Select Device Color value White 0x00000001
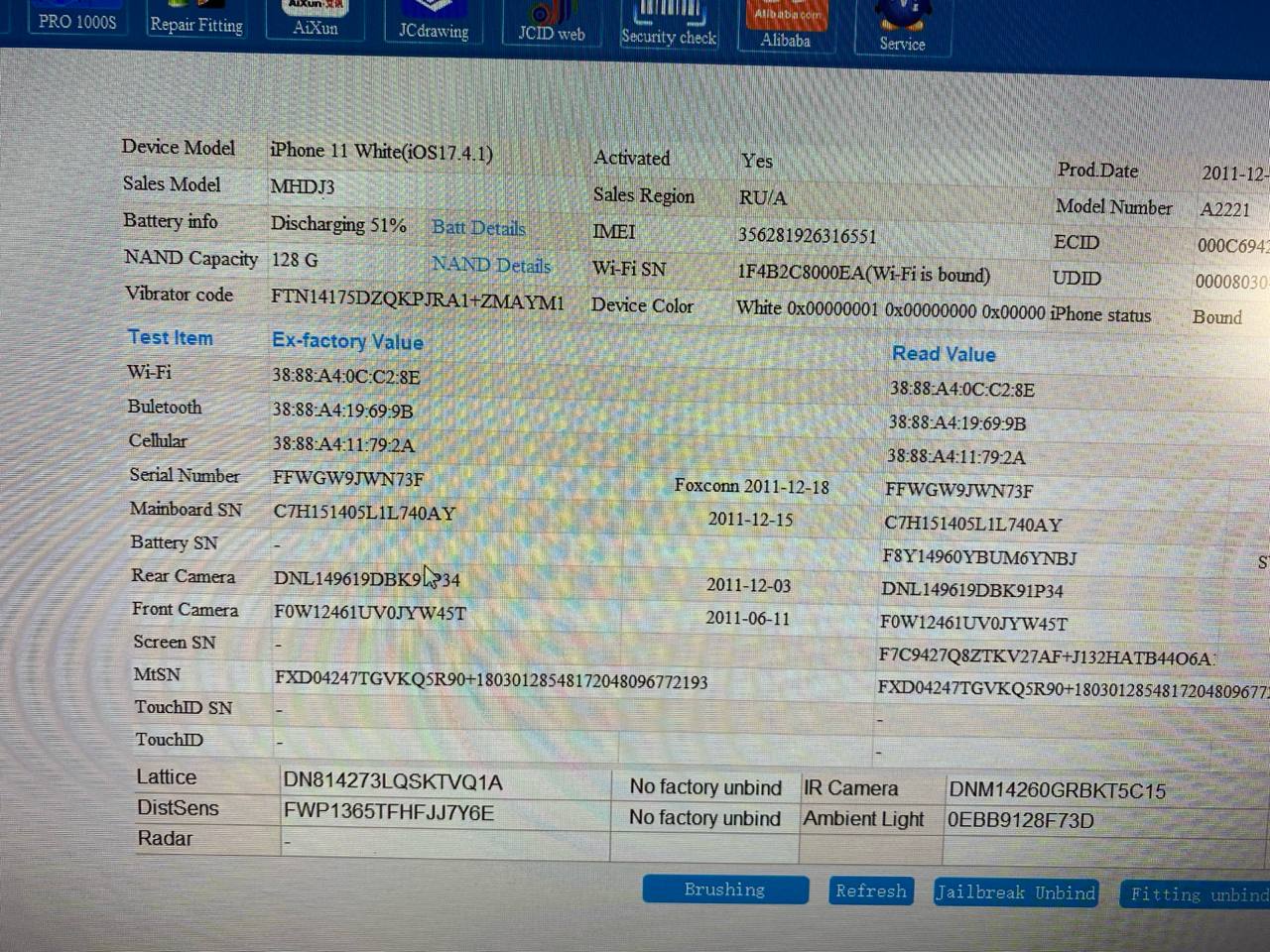Viewport: 1270px width, 952px height. (807, 308)
